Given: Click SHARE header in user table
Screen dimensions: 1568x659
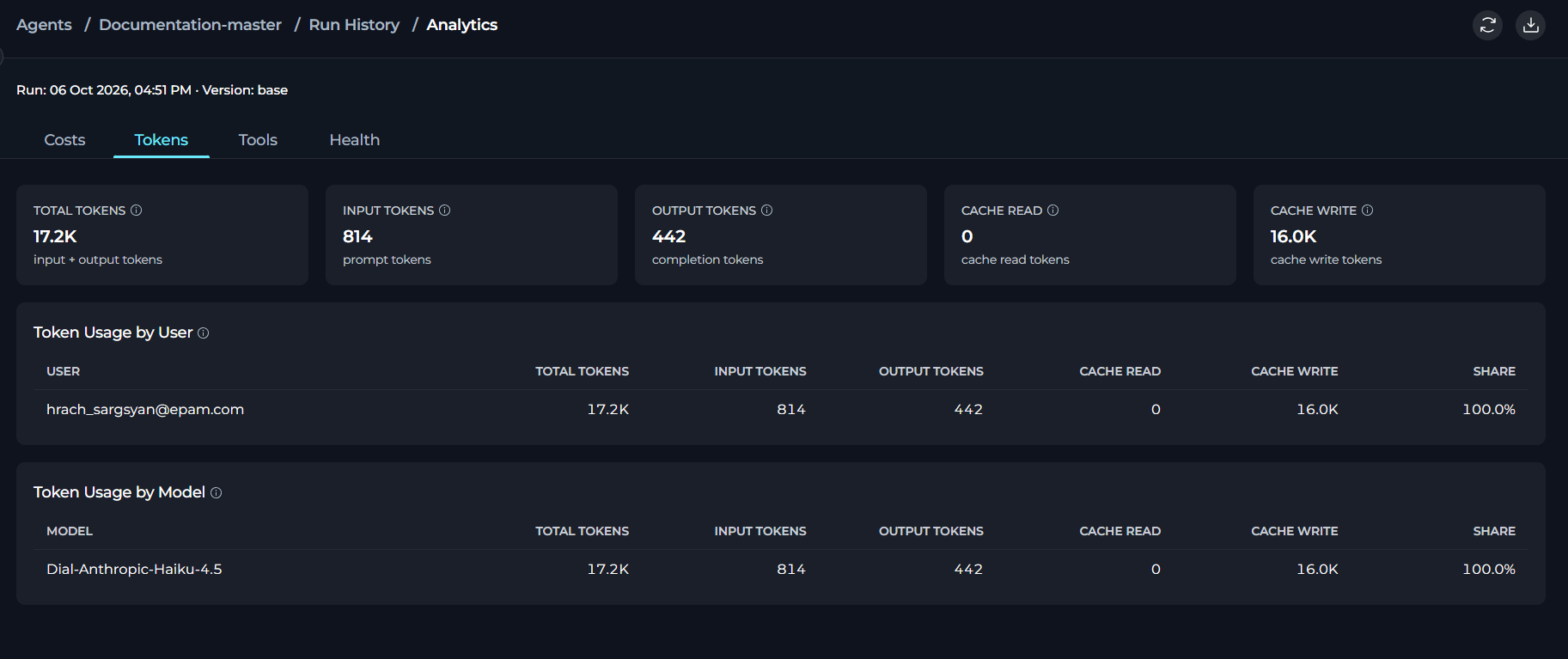Looking at the screenshot, I should (1494, 371).
